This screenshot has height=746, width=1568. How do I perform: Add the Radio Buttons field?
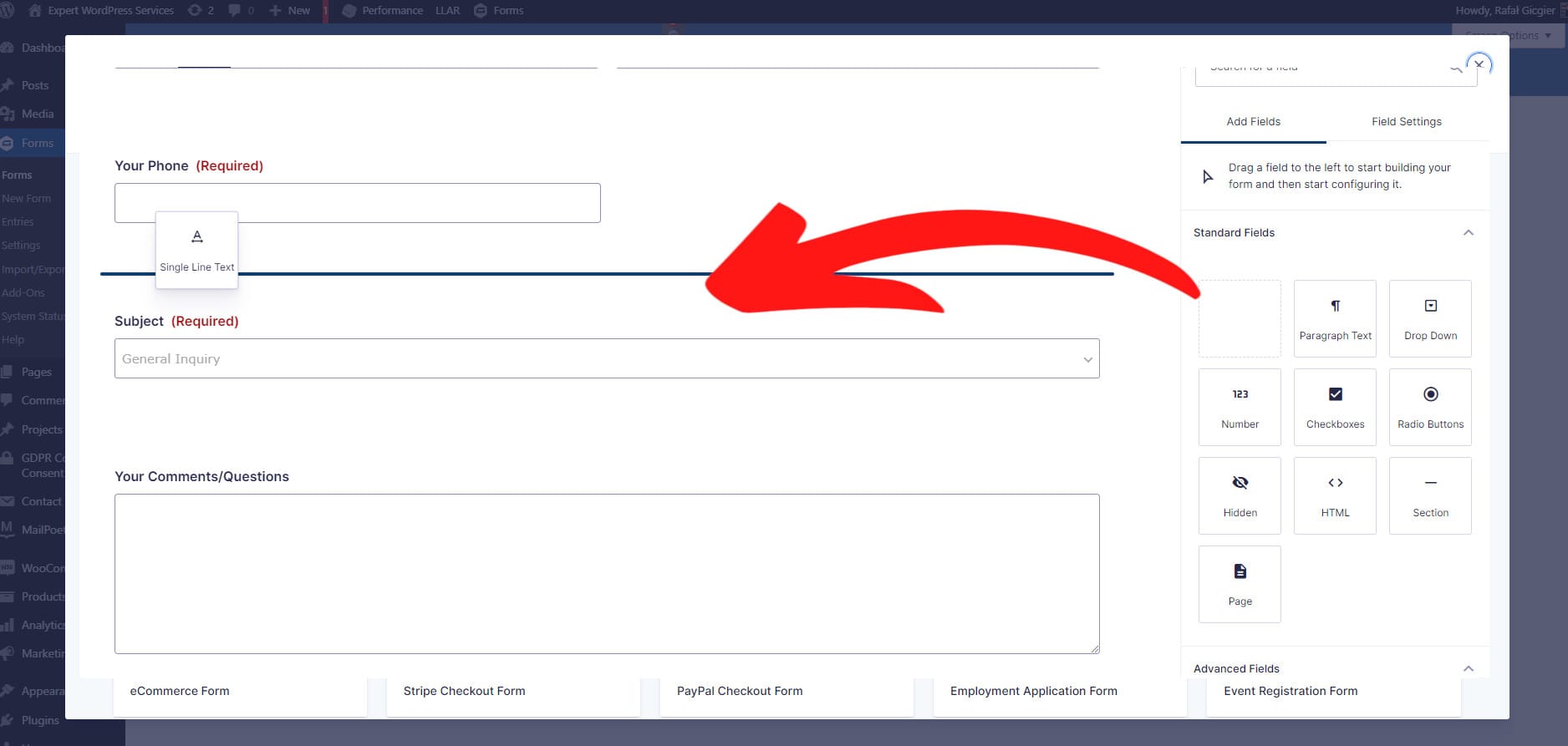coord(1429,407)
